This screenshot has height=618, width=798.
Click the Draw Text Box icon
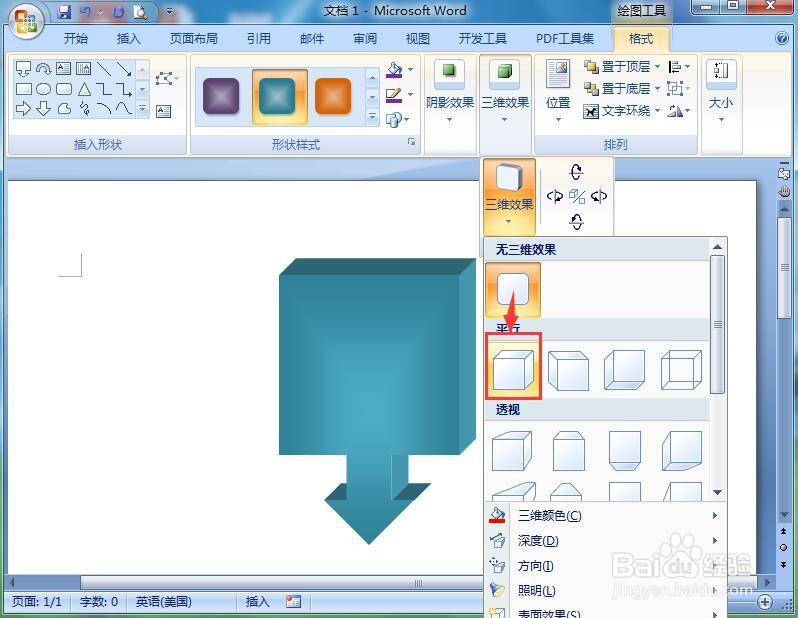(x=163, y=111)
